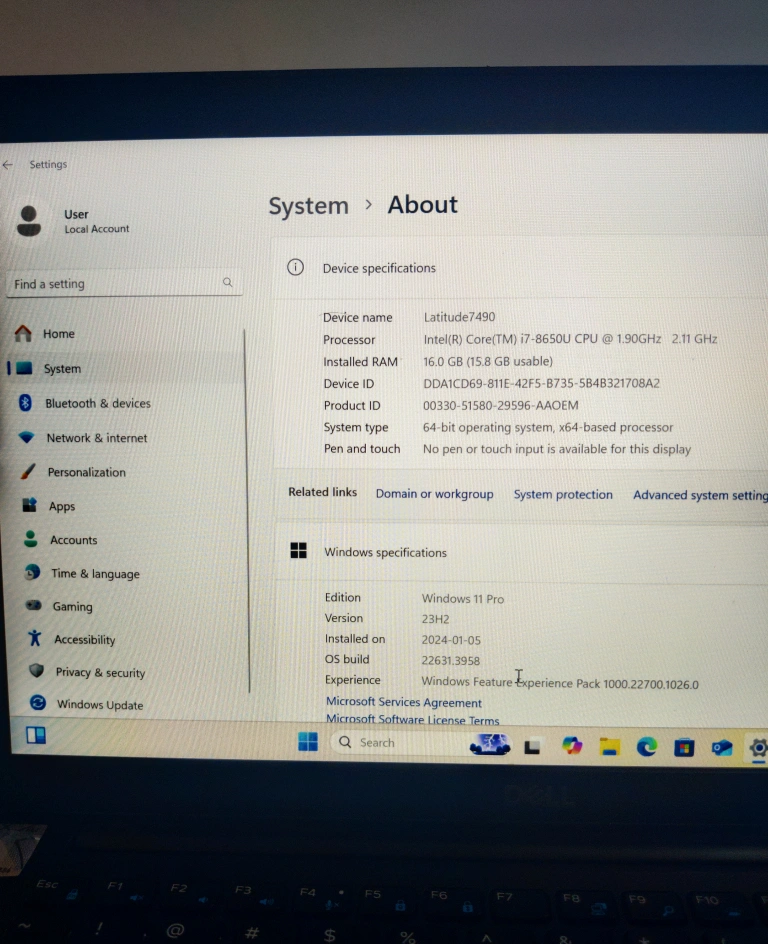Click the Installed on date 2024-01-05

(x=451, y=640)
